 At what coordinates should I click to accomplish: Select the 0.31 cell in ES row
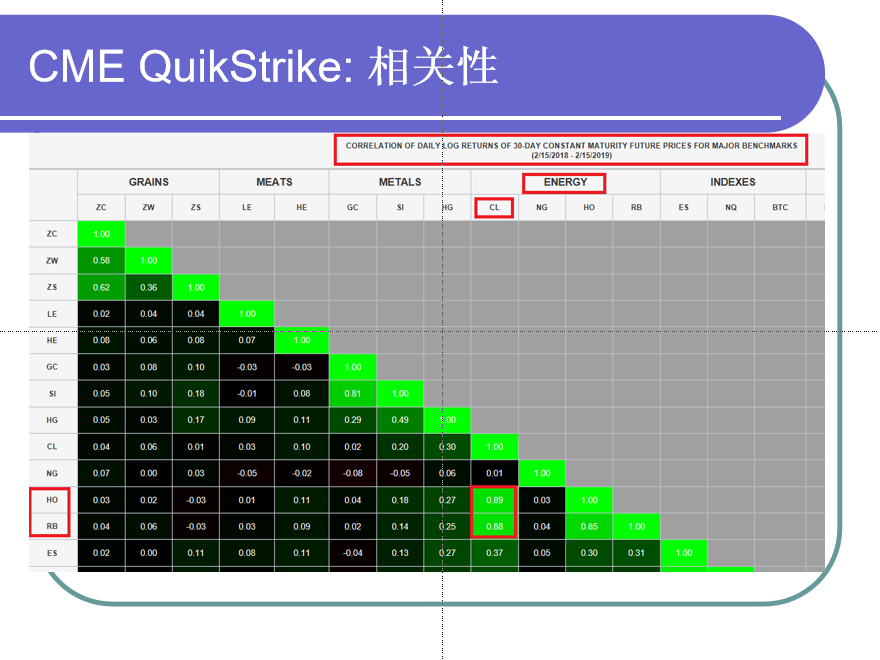[x=636, y=553]
